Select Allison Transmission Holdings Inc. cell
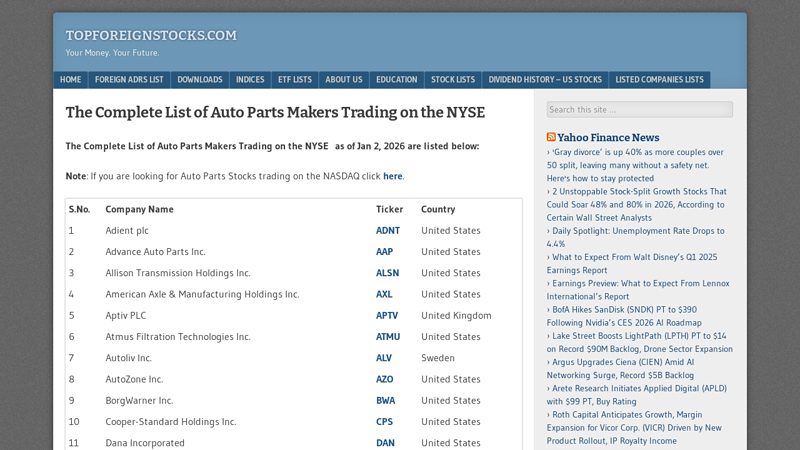Image resolution: width=800 pixels, height=450 pixels. click(x=178, y=273)
